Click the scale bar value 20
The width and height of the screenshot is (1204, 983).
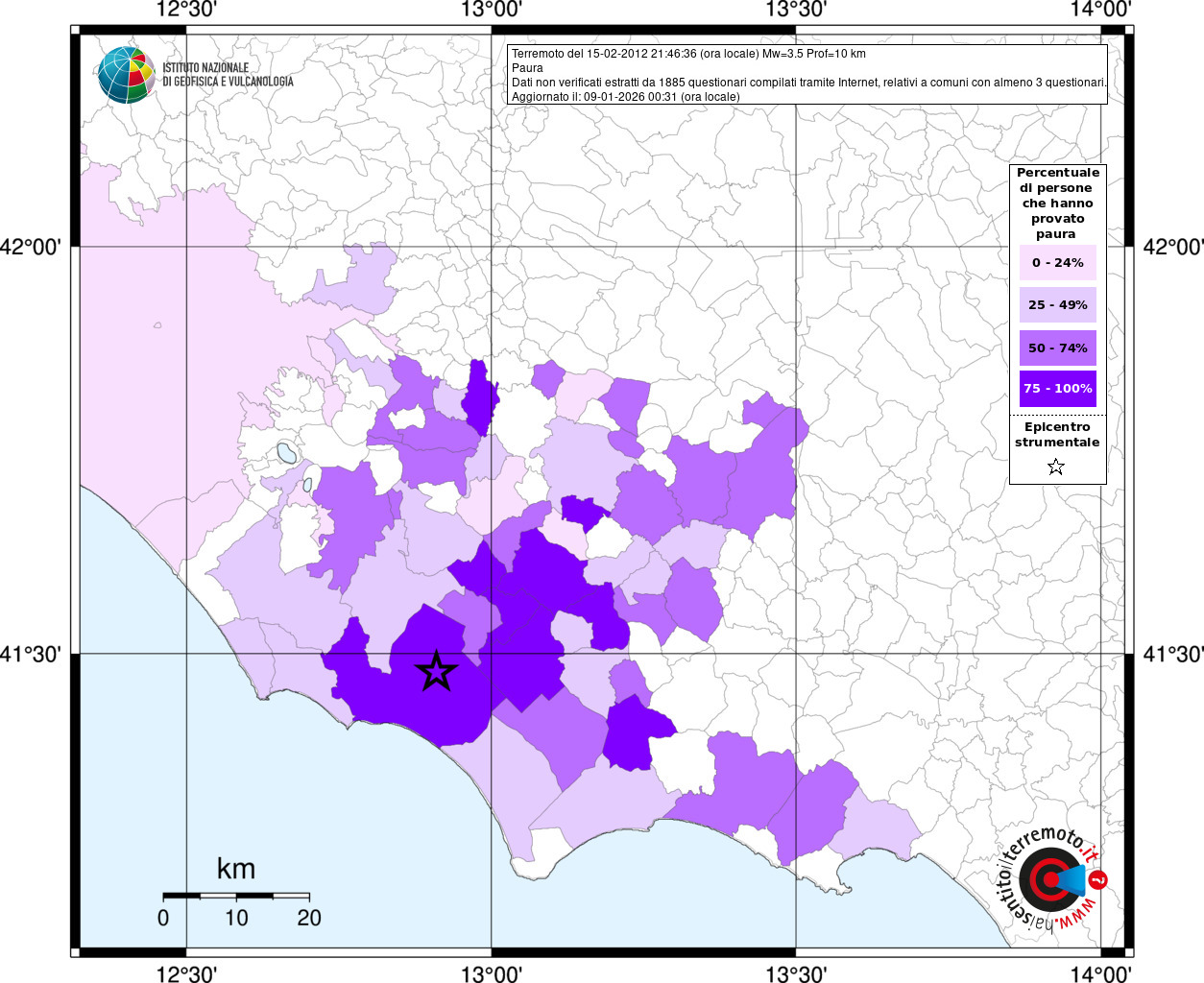coord(309,918)
